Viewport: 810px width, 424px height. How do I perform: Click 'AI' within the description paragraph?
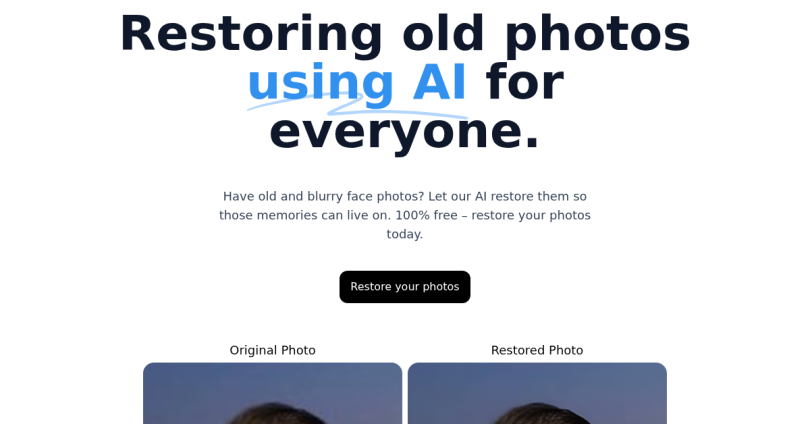(x=480, y=196)
